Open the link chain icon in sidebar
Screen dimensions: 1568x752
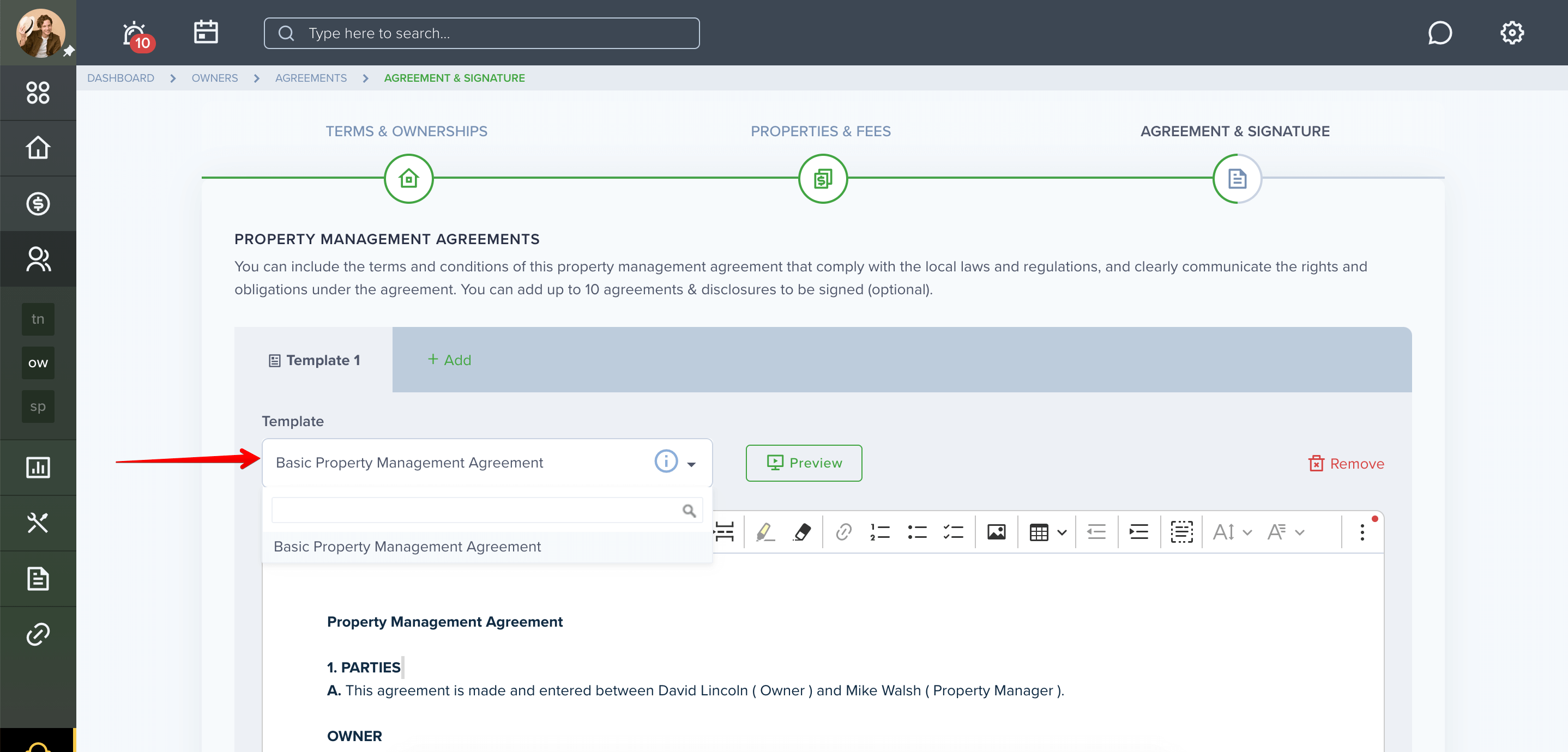tap(38, 634)
